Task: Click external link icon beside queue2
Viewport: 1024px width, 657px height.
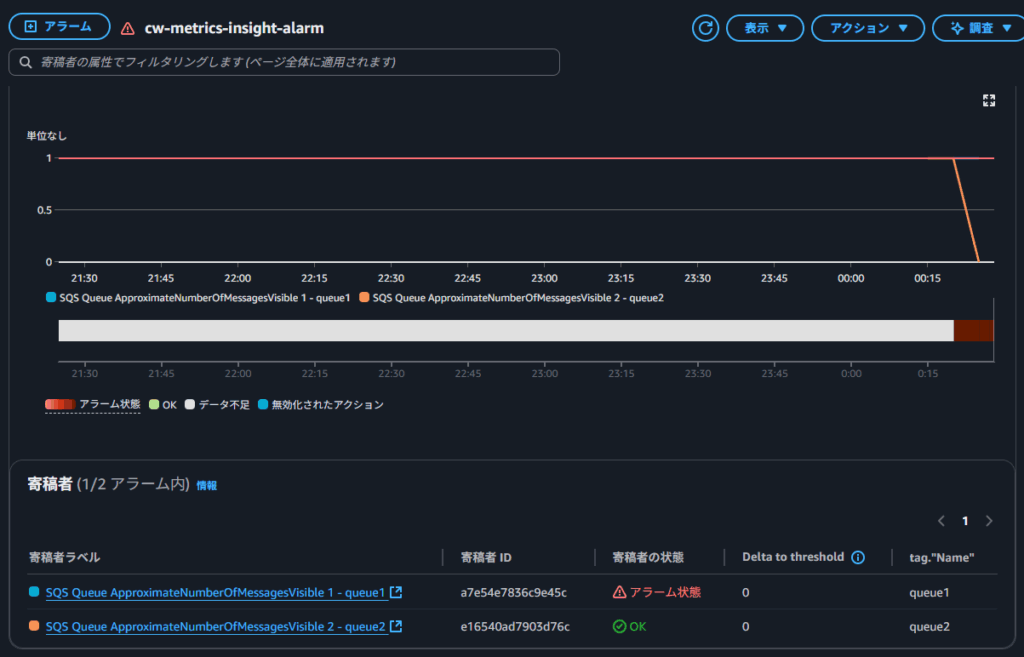Action: 396,626
